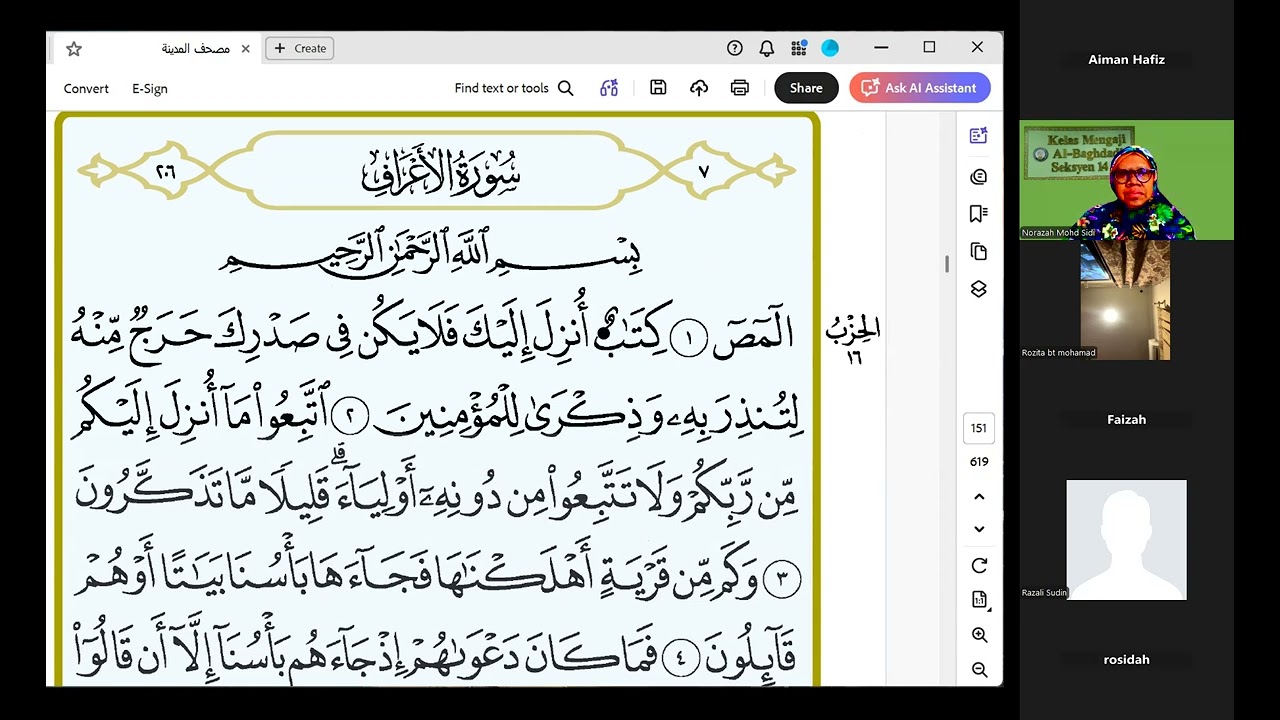
Task: Open the page thumbnails copy icon
Action: point(979,252)
